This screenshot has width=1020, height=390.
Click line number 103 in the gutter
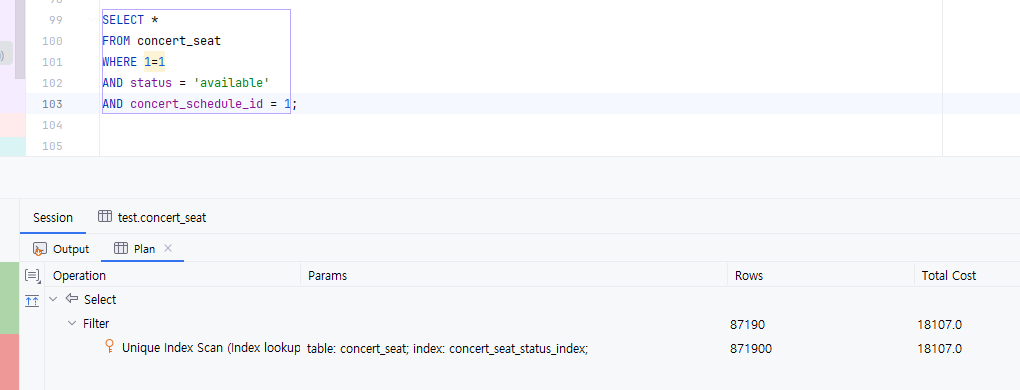click(51, 104)
